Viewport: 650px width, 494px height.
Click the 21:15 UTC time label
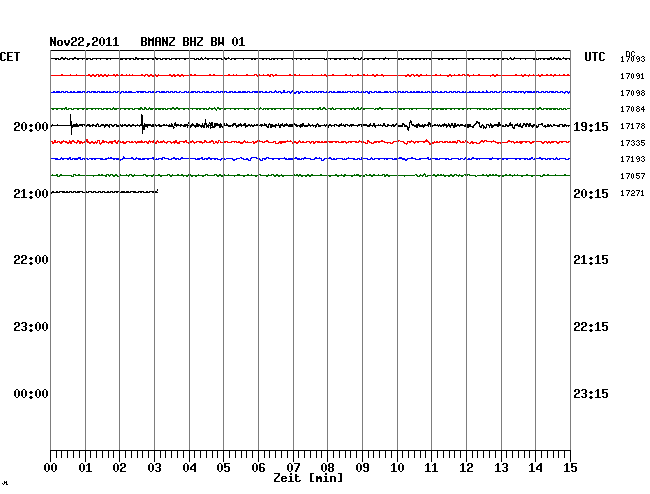[x=591, y=260]
